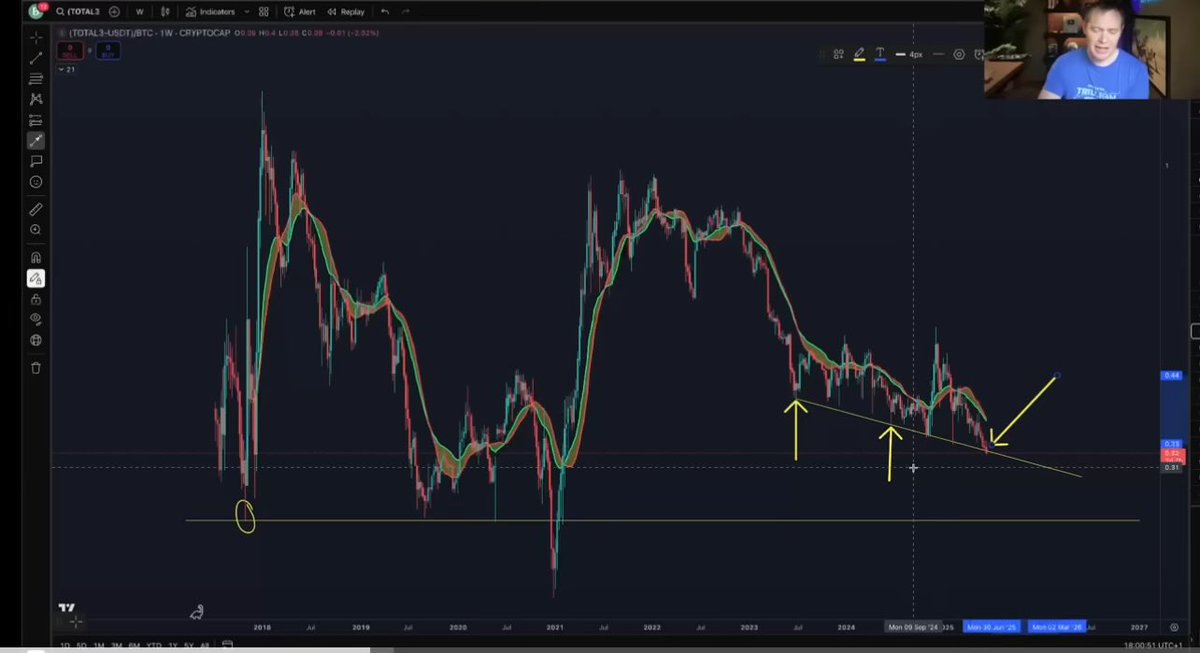Screen dimensions: 1200x653
Task: Select the text annotation callout tool
Action: point(36,161)
